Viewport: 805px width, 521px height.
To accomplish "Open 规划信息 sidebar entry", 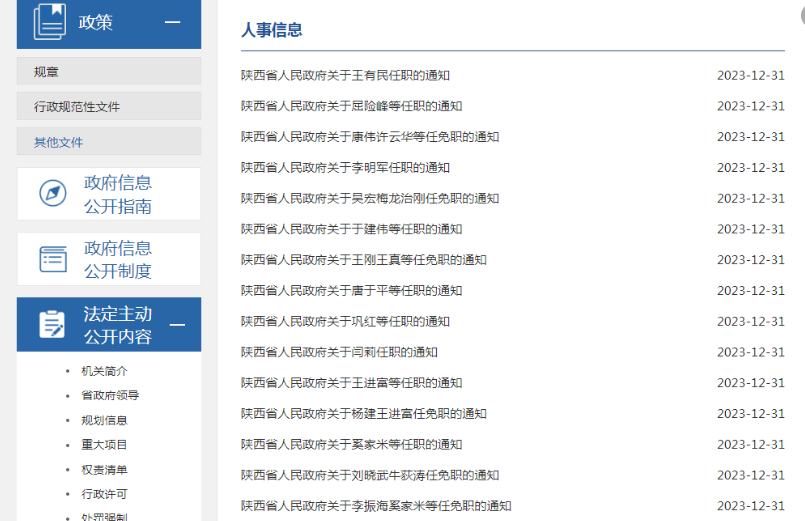I will [x=104, y=420].
